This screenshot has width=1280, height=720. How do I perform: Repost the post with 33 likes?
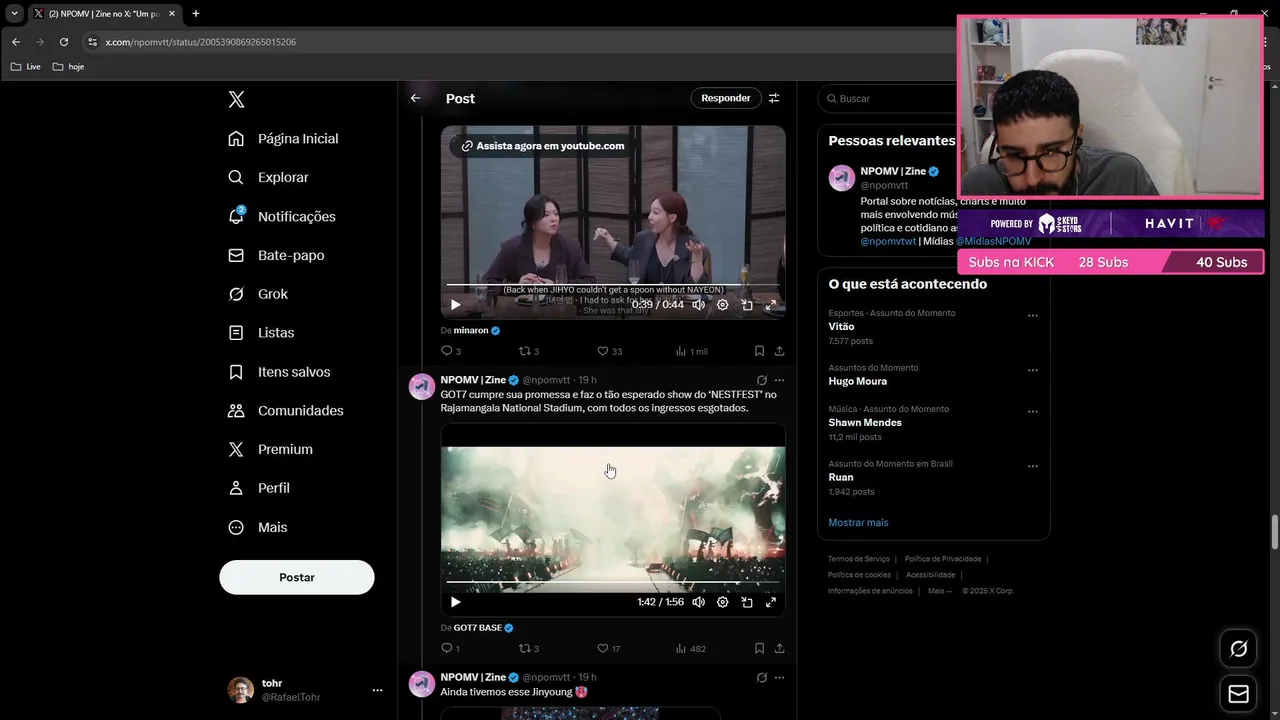(529, 351)
